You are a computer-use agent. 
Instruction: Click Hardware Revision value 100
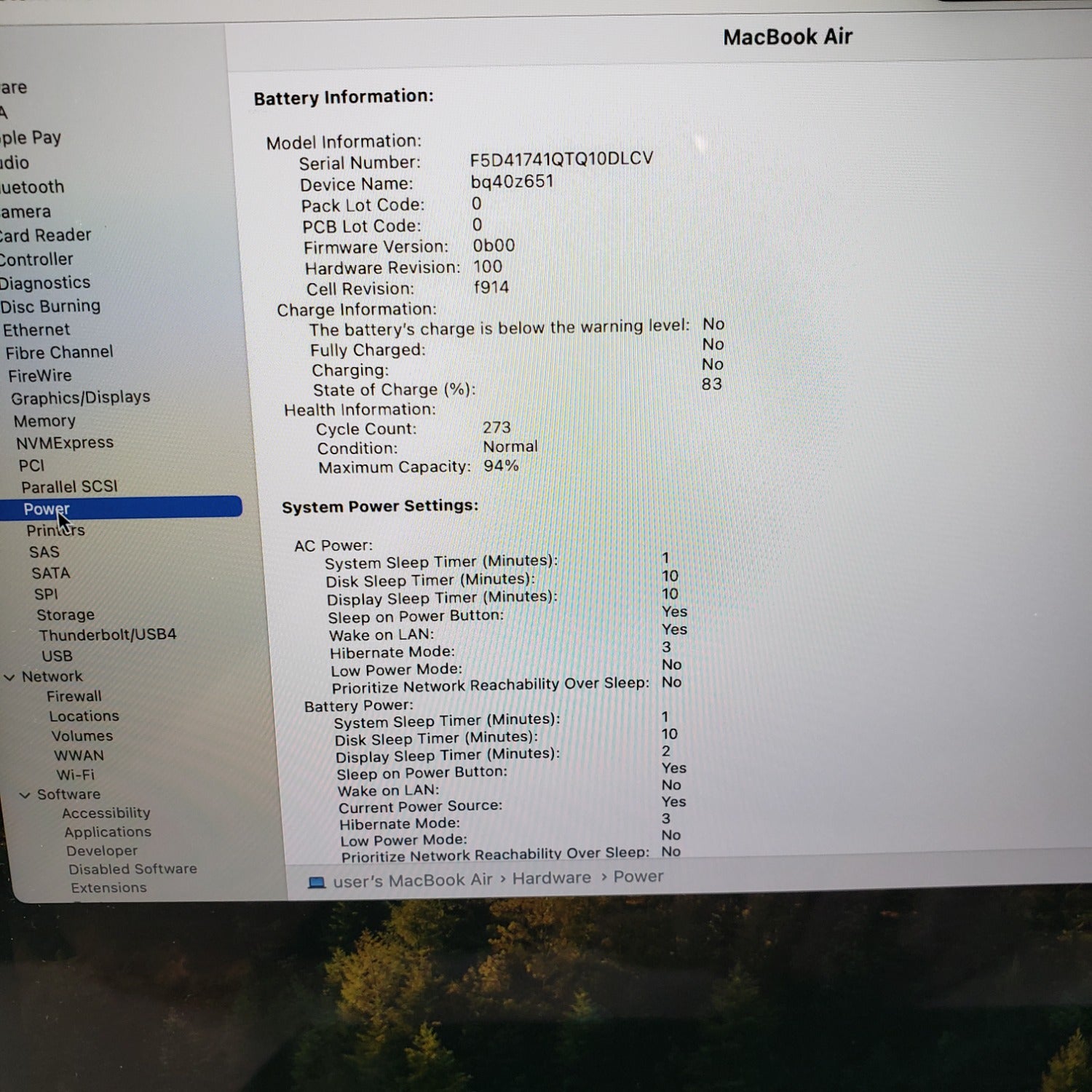point(488,266)
